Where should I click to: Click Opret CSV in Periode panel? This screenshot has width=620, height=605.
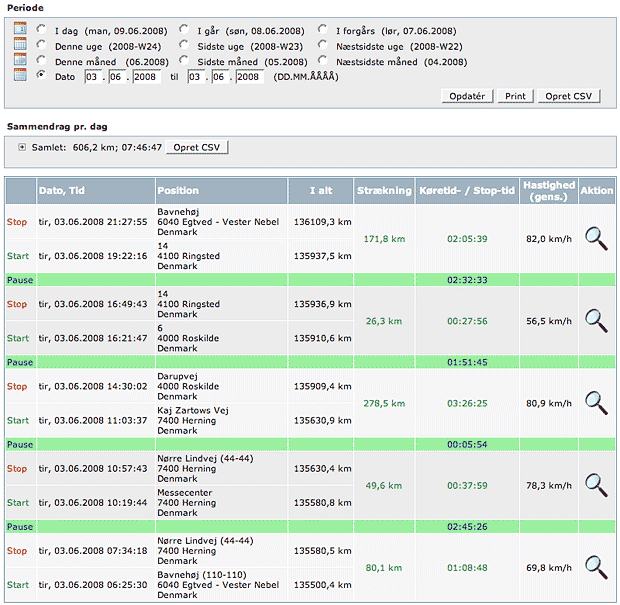coord(569,96)
